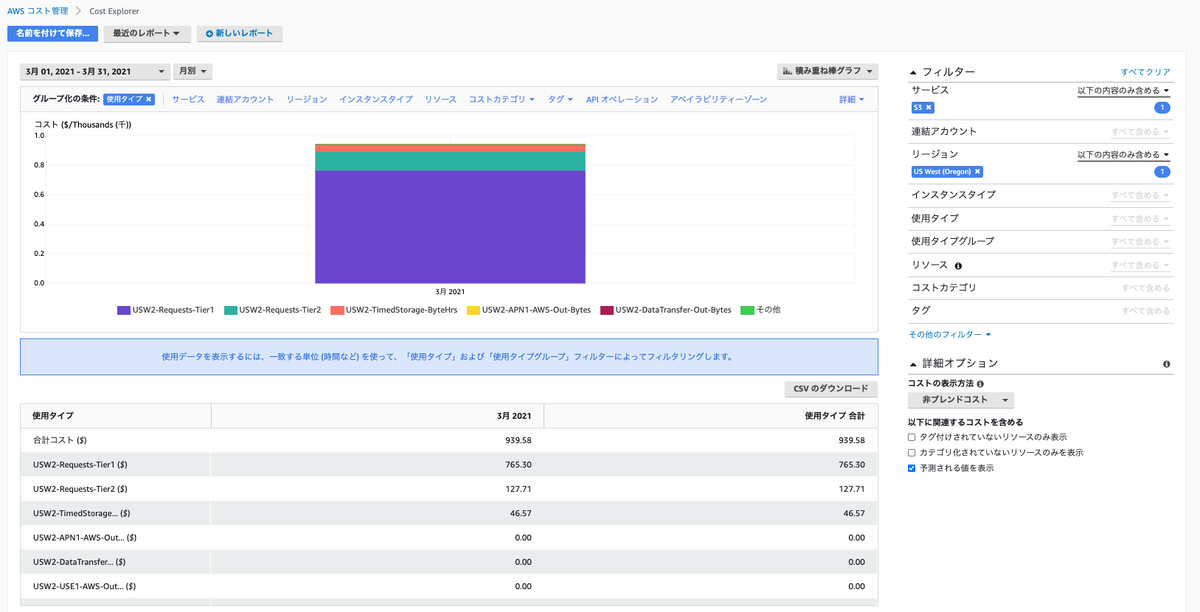Toggle USW2-DataTransfer-Out-Bytes legend swatch
The image size is (1200, 612).
point(606,310)
